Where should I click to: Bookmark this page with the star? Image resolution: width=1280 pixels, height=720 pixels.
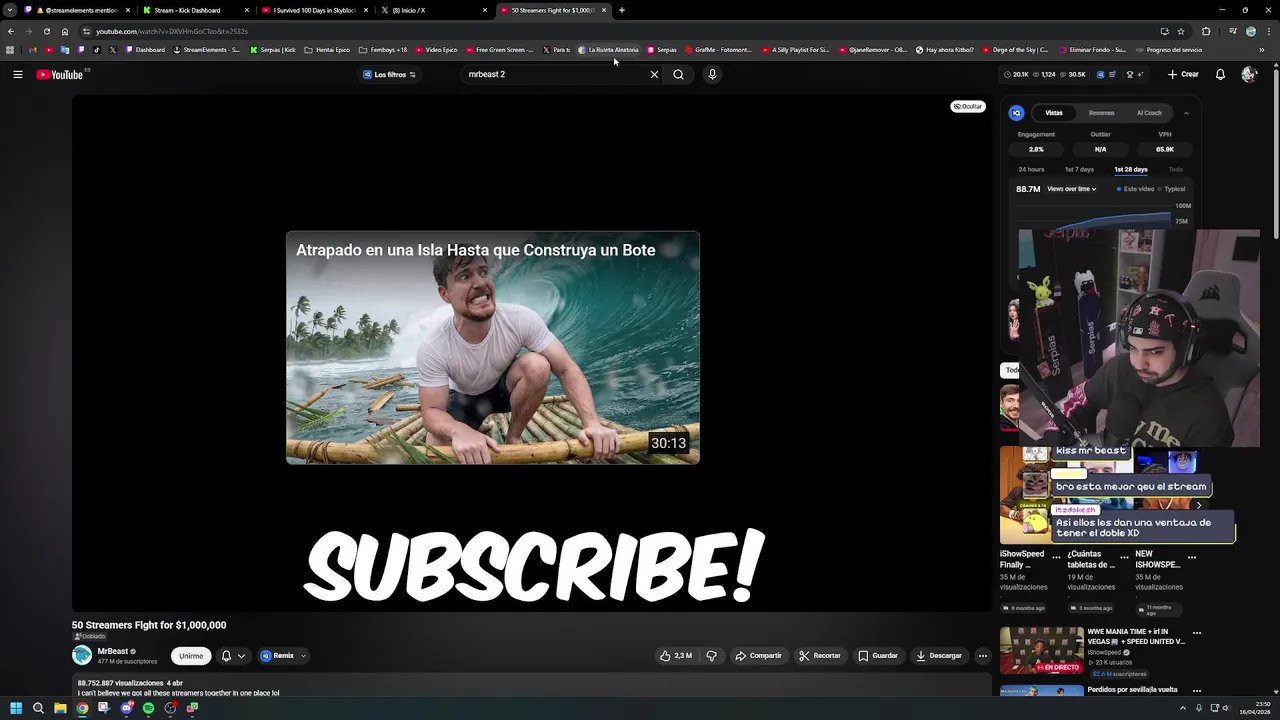coord(1181,31)
